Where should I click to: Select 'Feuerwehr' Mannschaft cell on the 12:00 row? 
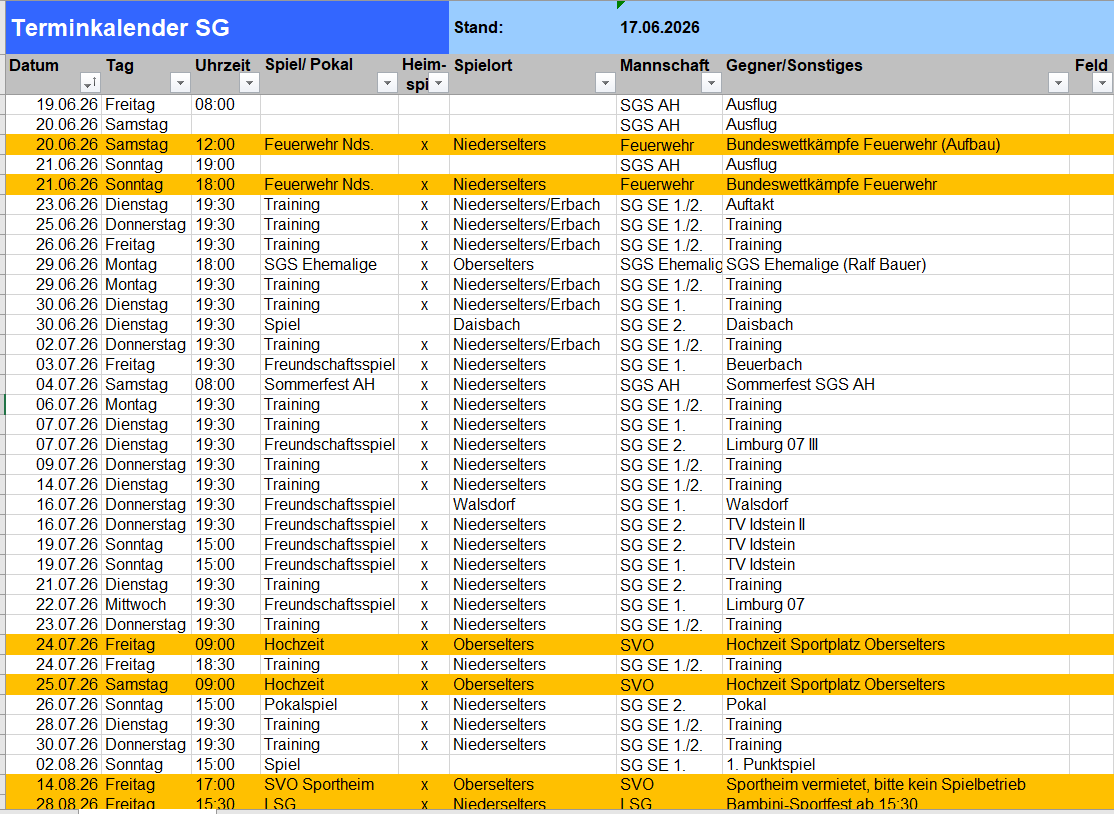click(669, 145)
